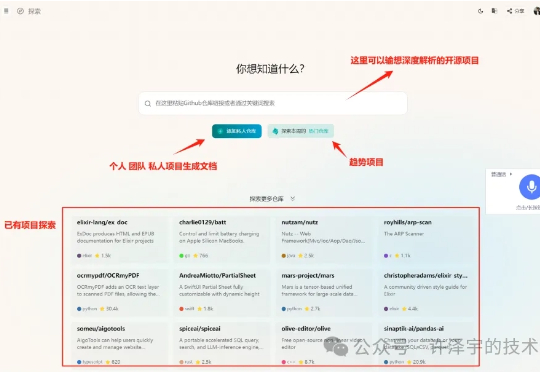
Task: Click the 探索 label in the top bar
Action: [34, 11]
